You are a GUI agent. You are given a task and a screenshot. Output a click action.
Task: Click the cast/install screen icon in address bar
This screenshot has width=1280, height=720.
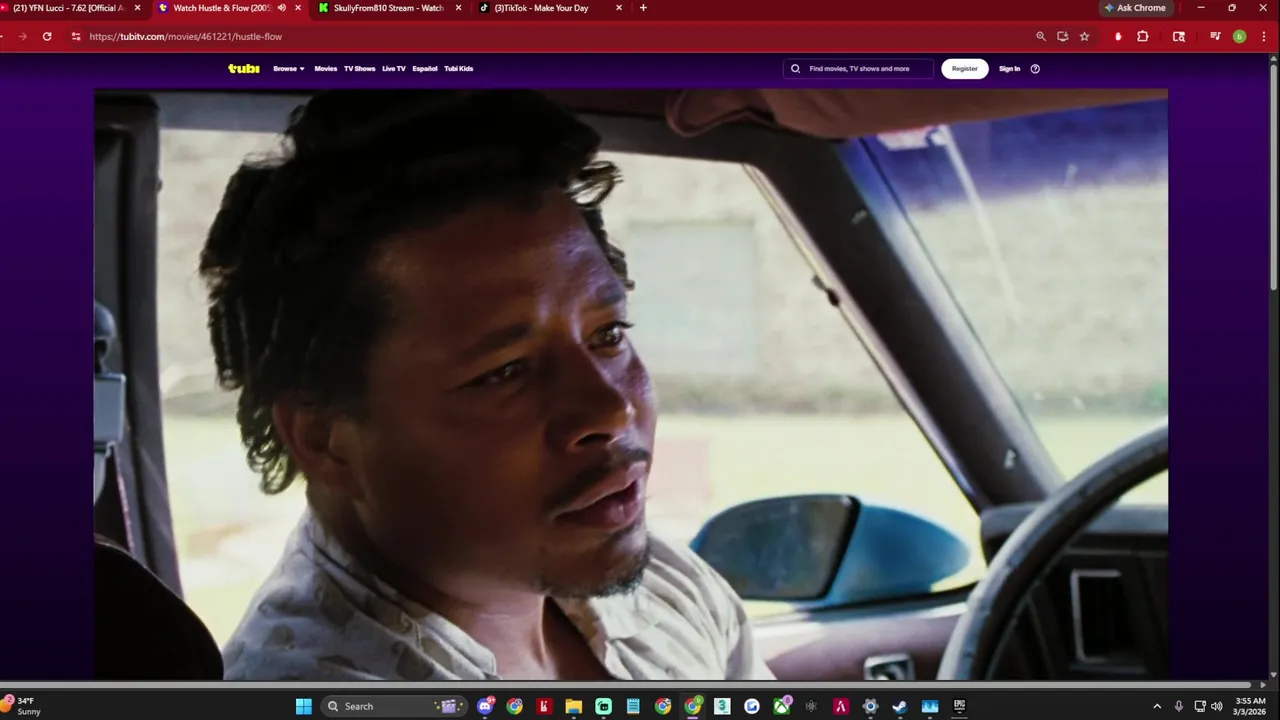pyautogui.click(x=1063, y=36)
